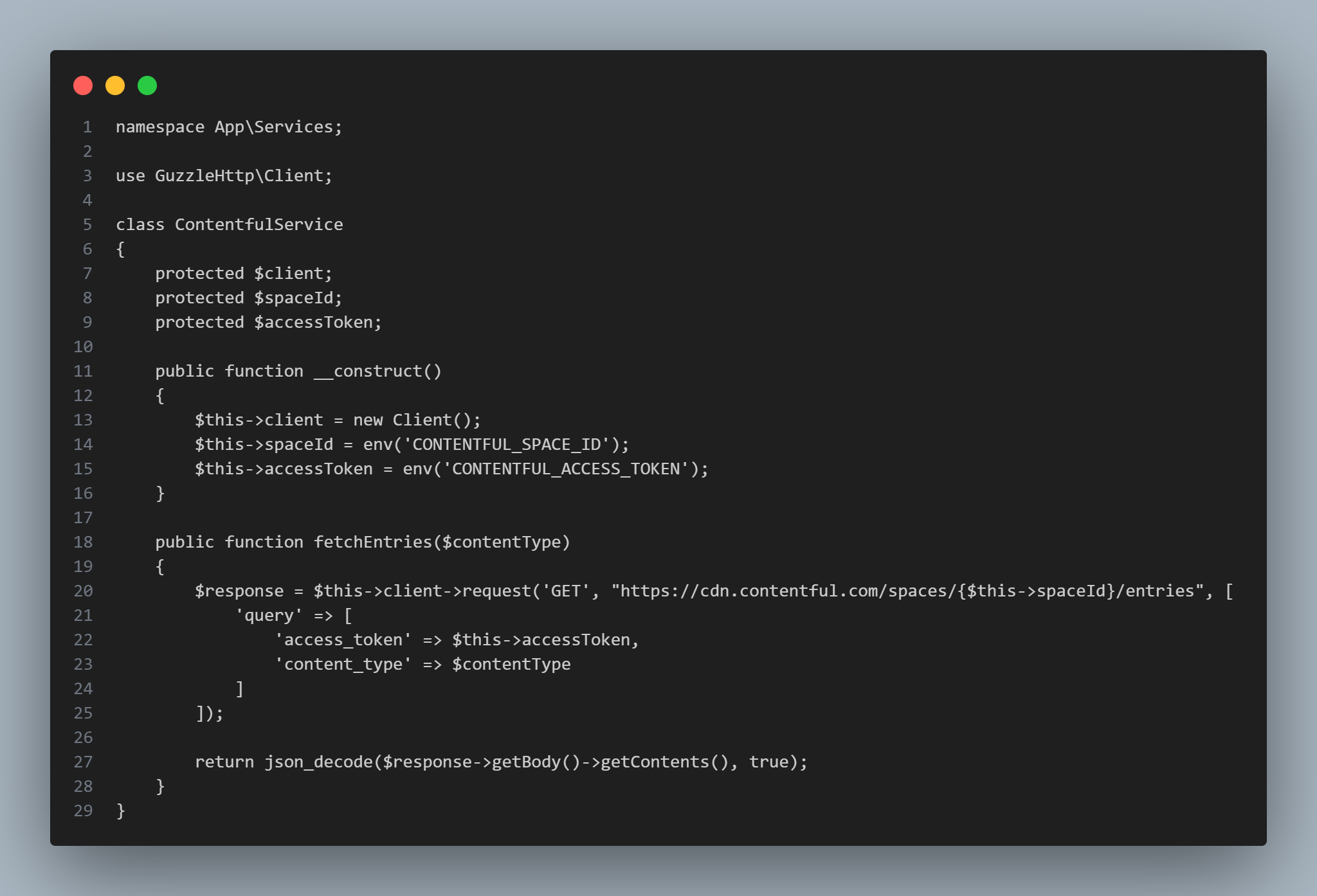The image size is (1317, 896).
Task: Click line number 11 in the gutter
Action: [x=84, y=372]
